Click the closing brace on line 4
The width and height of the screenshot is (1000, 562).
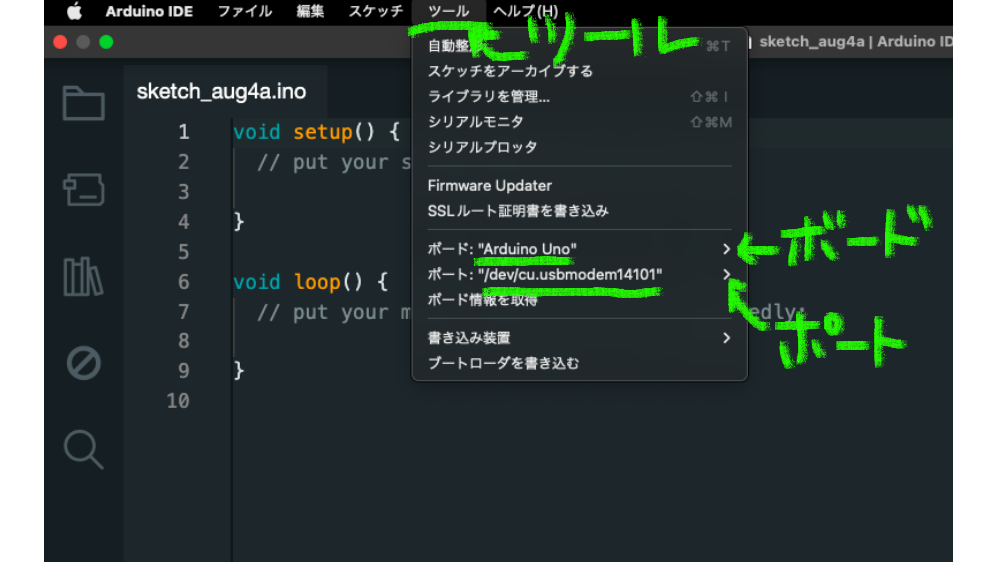(239, 222)
